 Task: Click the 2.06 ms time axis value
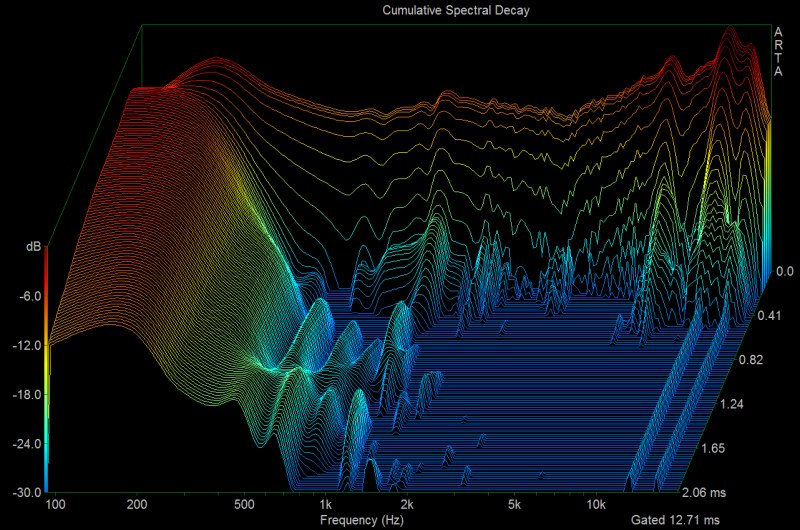(704, 492)
